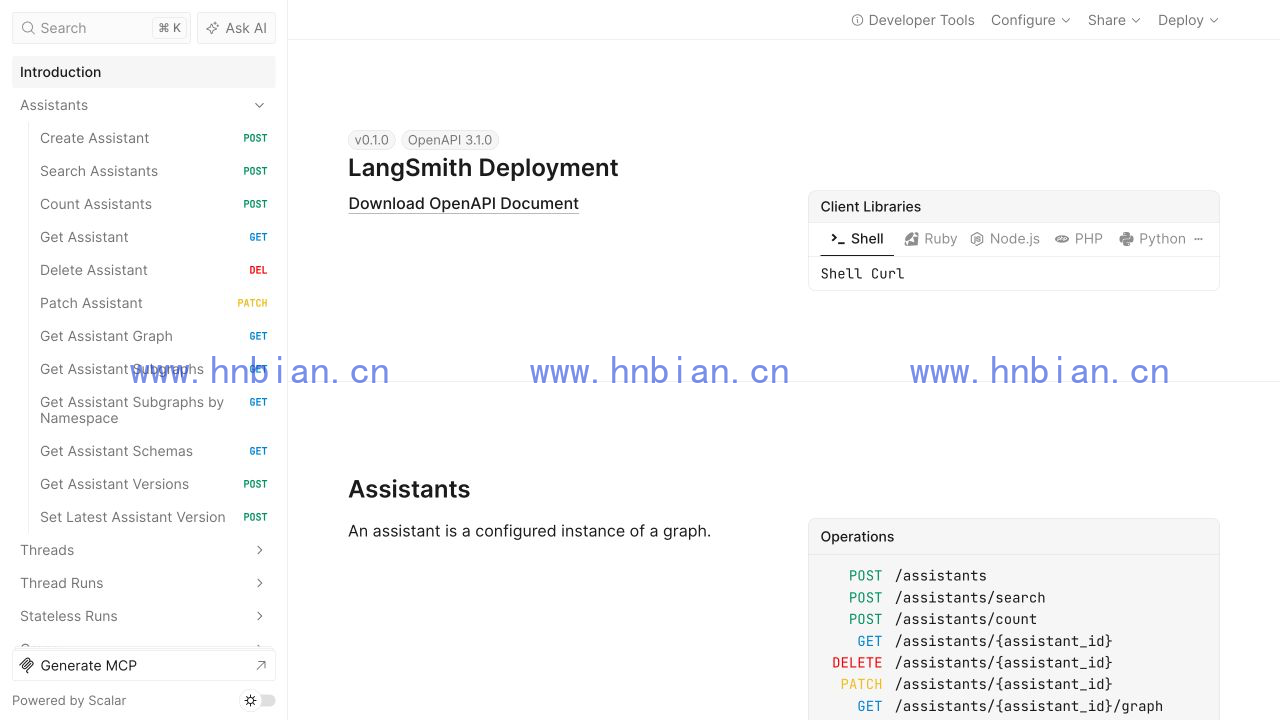This screenshot has height=720, width=1280.
Task: Click the Ruby library icon
Action: 912,239
